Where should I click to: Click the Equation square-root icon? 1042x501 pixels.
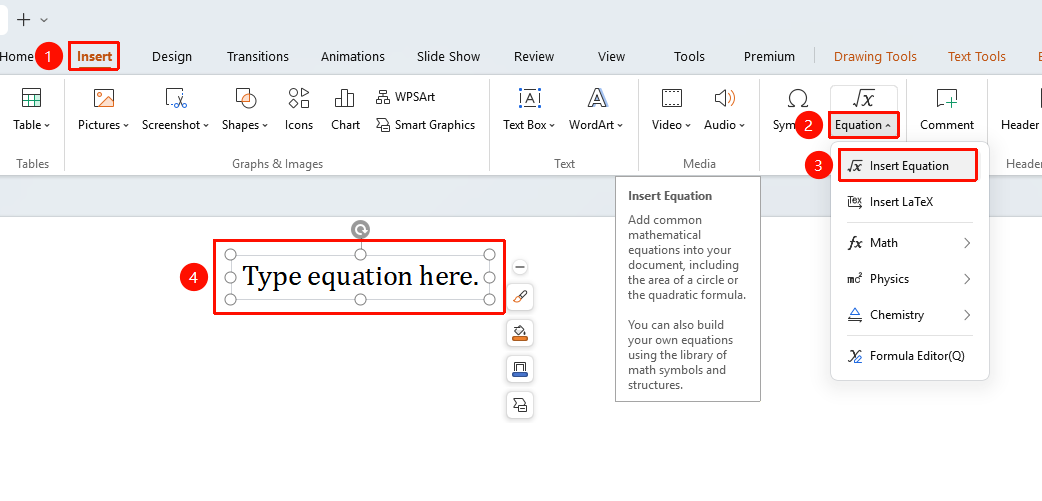click(x=863, y=98)
